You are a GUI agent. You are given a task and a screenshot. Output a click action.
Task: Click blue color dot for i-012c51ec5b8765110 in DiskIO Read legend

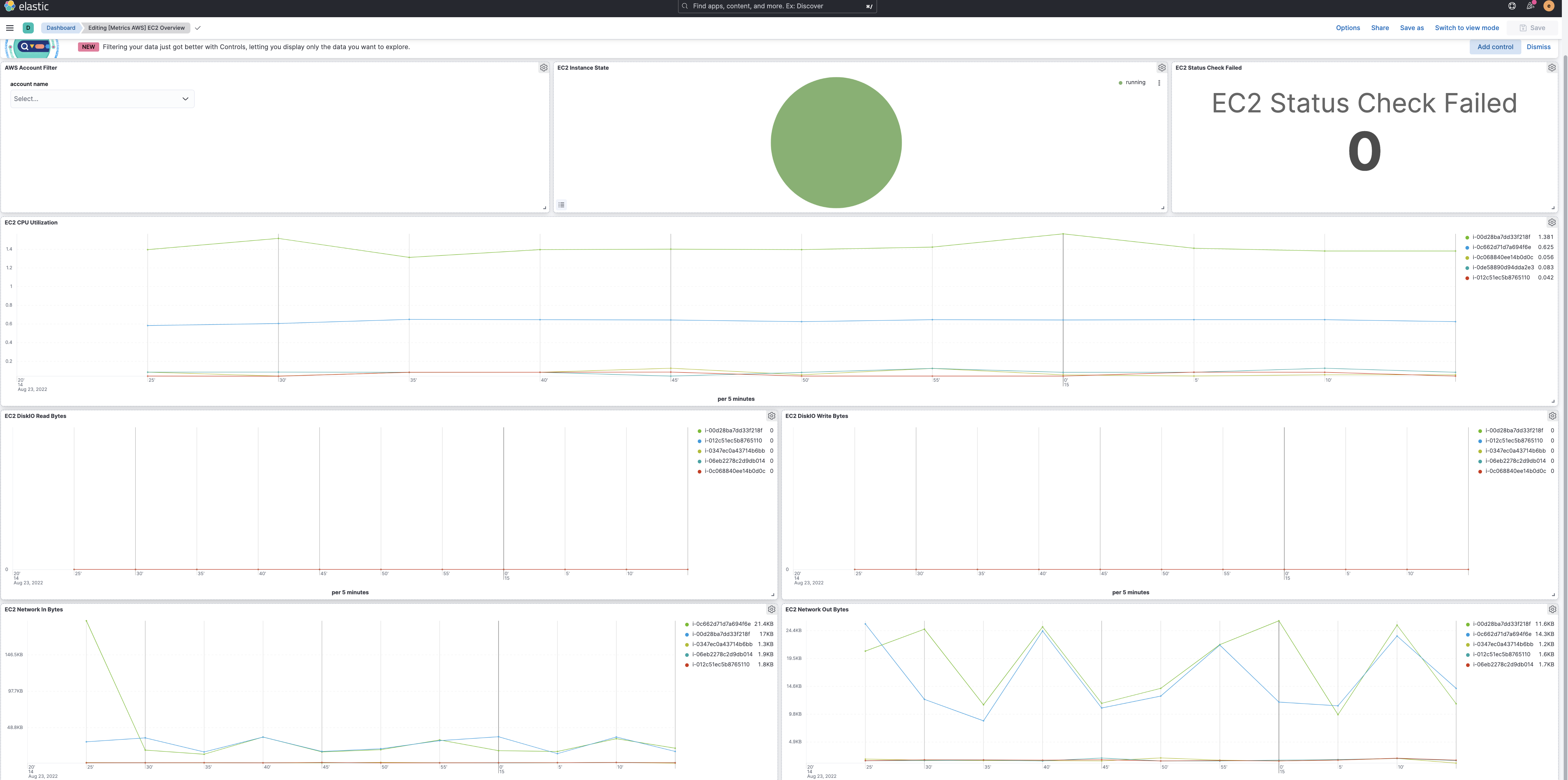coord(699,441)
